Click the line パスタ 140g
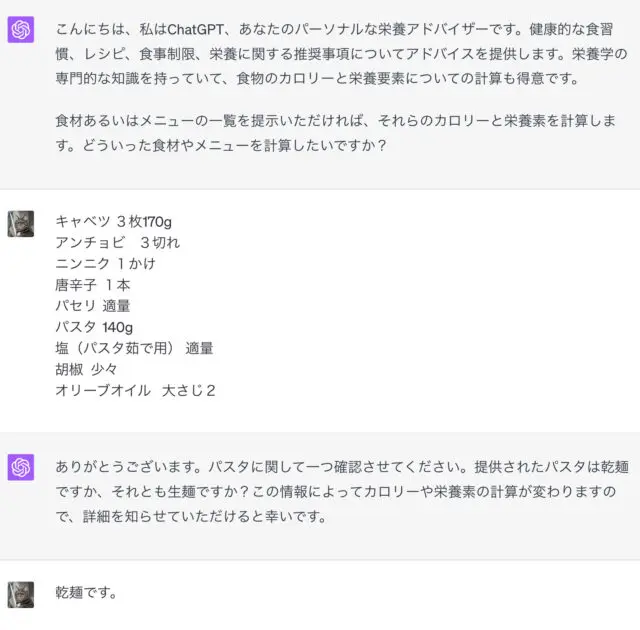This screenshot has height=630, width=640. pyautogui.click(x=94, y=327)
